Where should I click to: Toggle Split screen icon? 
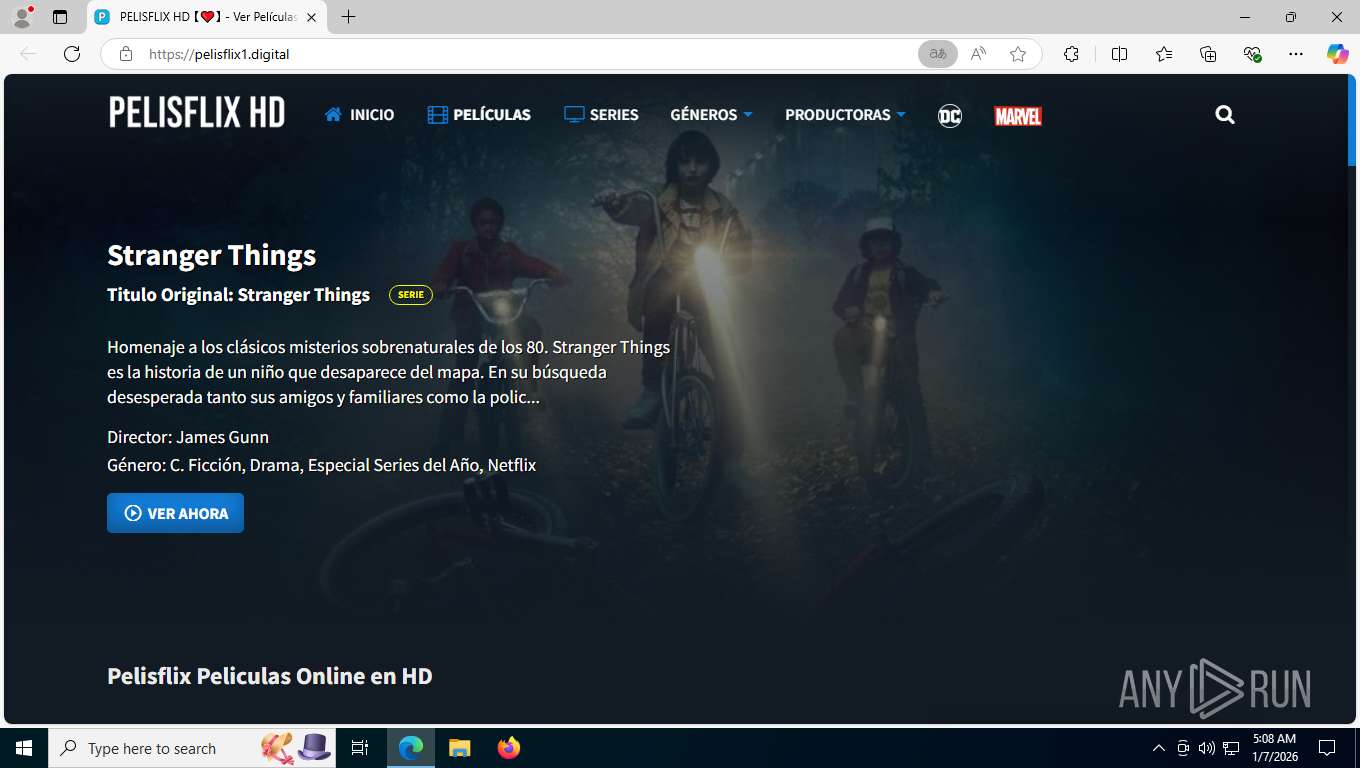click(1119, 54)
